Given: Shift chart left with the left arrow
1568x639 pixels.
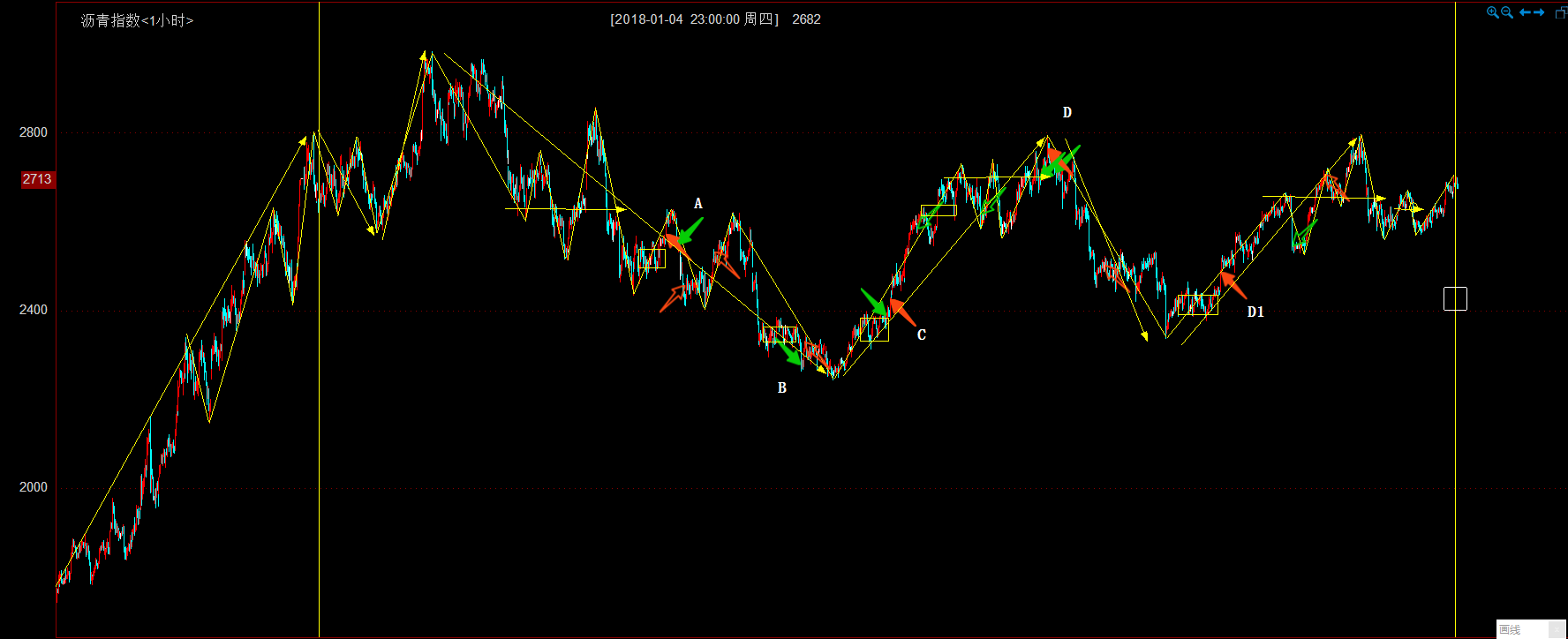Looking at the screenshot, I should [x=1525, y=12].
